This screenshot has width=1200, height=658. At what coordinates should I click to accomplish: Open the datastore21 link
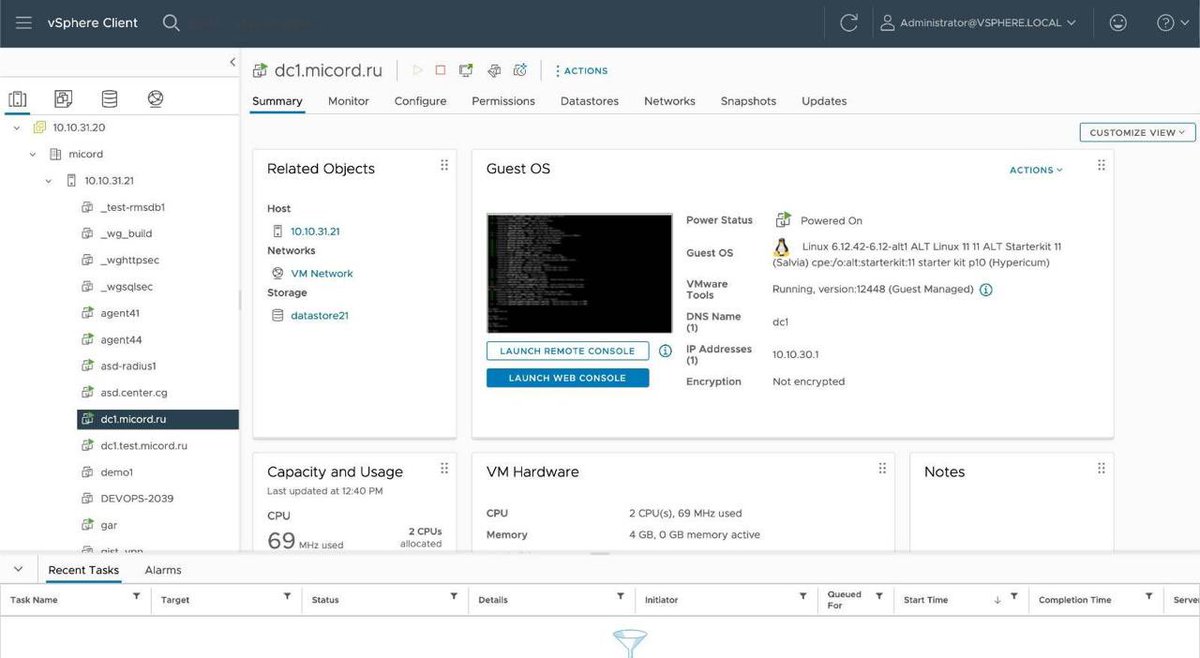tap(319, 315)
